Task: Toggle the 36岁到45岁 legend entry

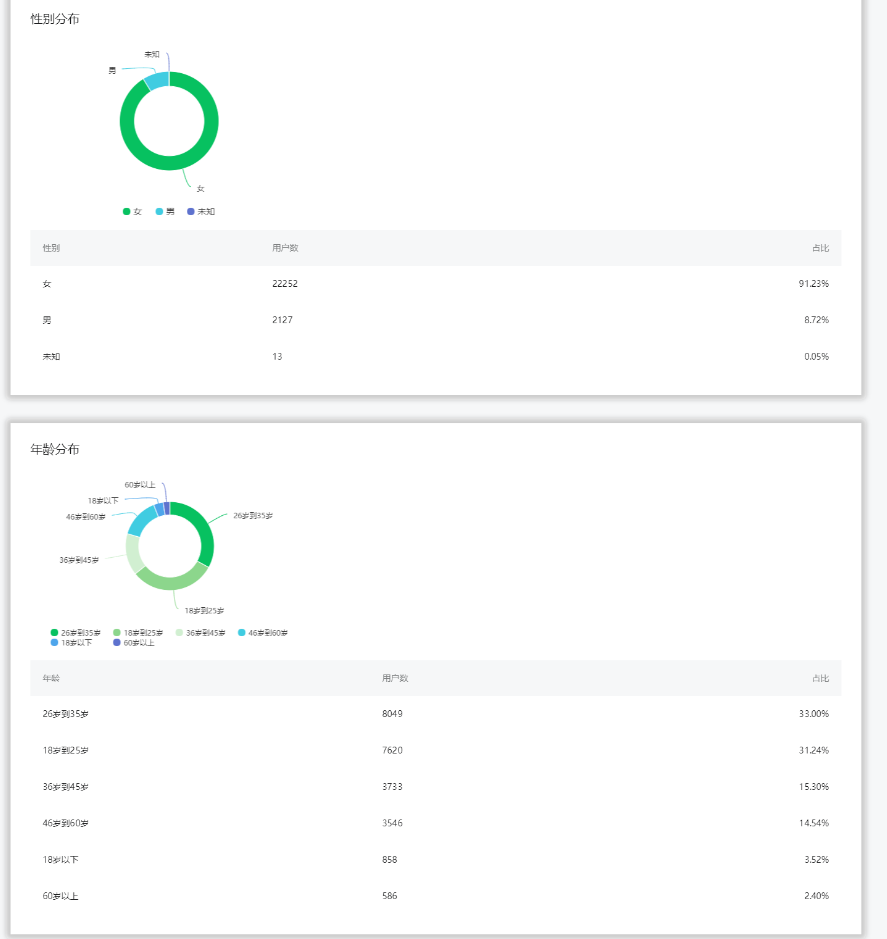Action: [x=201, y=632]
